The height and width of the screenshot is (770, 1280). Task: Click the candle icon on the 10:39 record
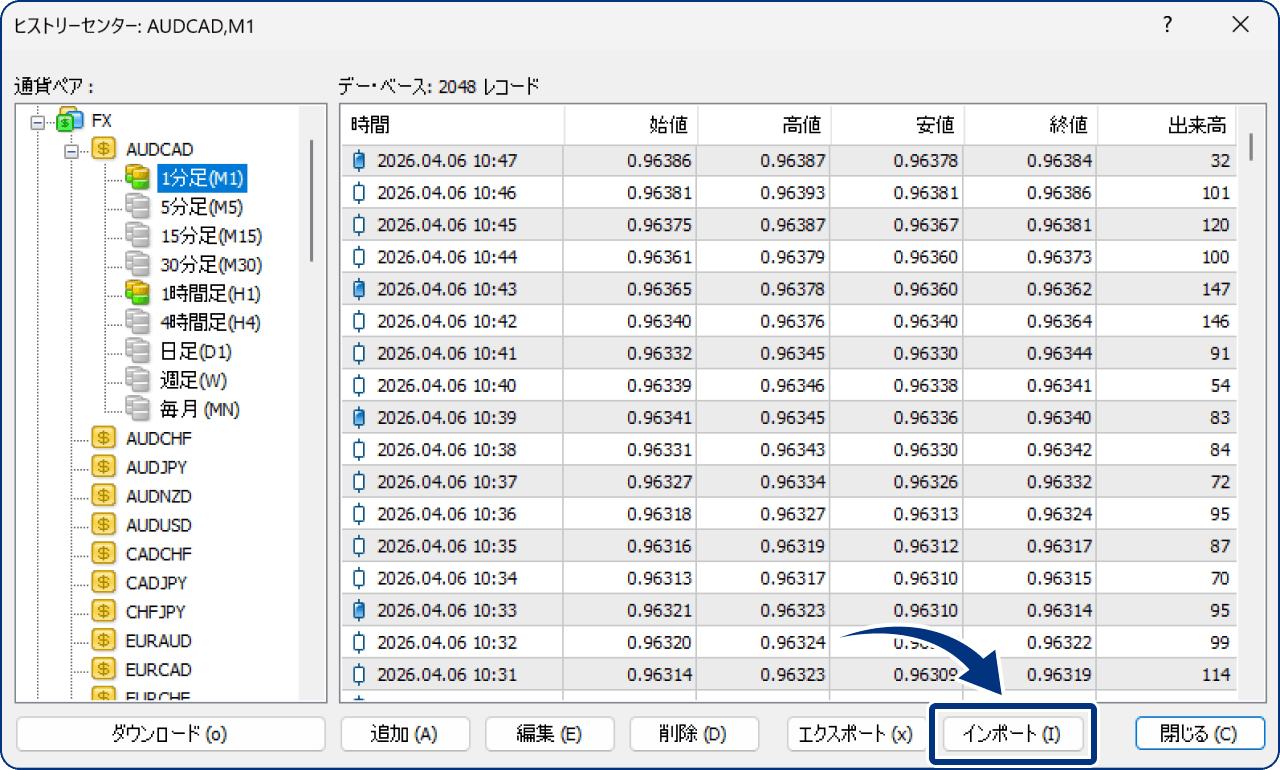pos(357,417)
